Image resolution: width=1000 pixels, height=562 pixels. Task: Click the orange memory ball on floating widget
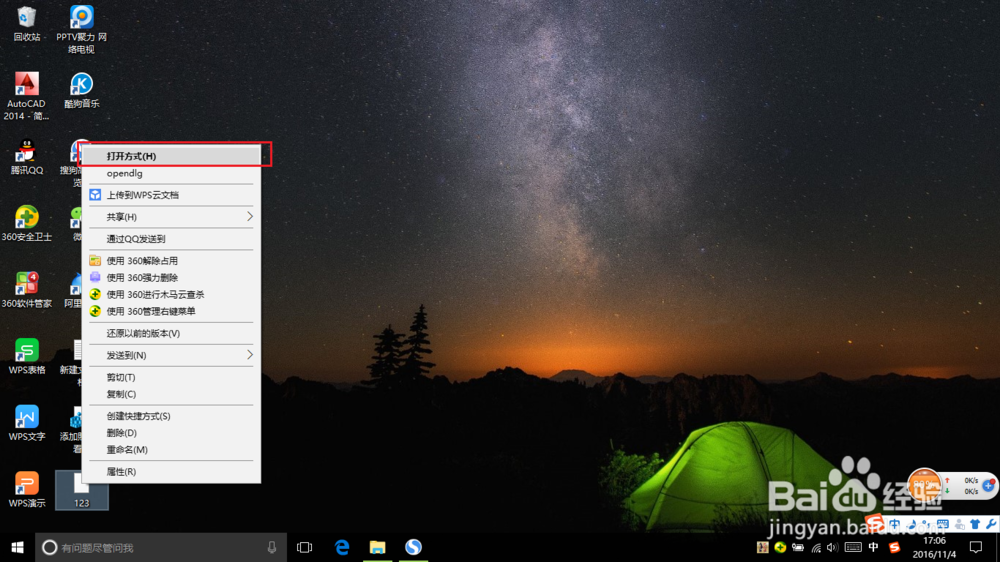(x=925, y=486)
